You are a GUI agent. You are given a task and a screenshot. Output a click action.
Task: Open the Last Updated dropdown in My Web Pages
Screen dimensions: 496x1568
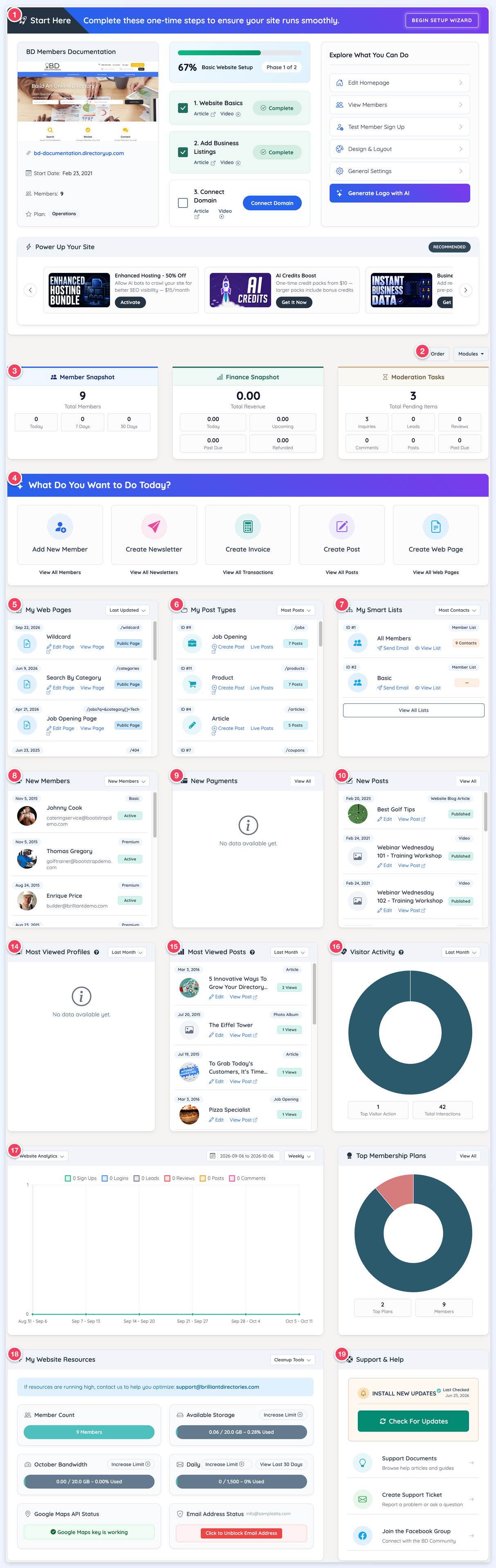click(x=127, y=610)
